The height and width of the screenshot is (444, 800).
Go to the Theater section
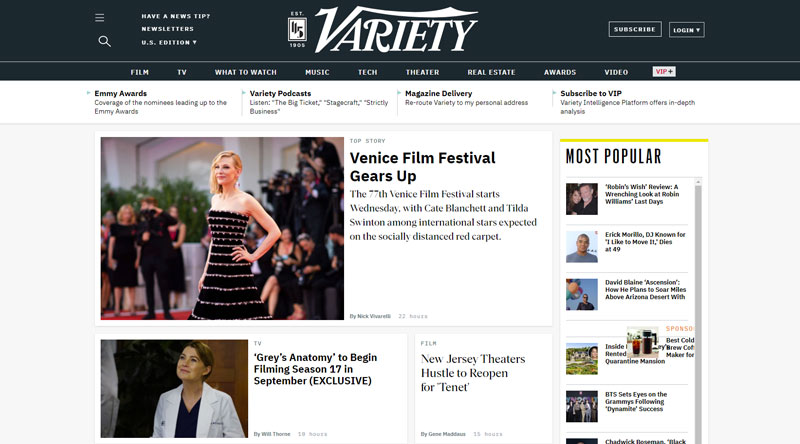422,72
